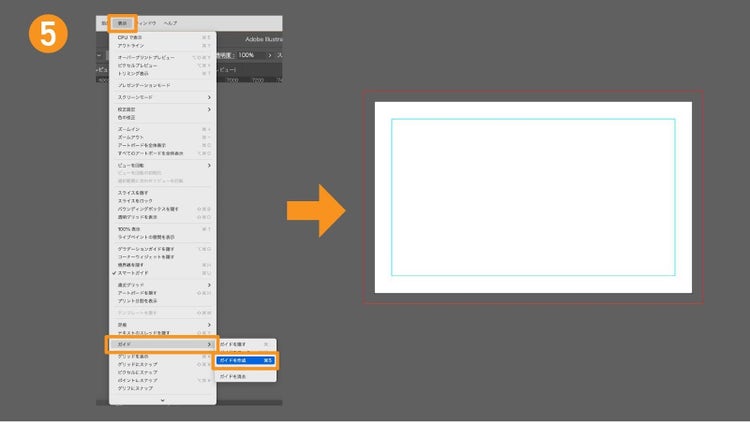Enable ピクセルにスナップ in the menu
Screen dimensions: 750x422
163,372
